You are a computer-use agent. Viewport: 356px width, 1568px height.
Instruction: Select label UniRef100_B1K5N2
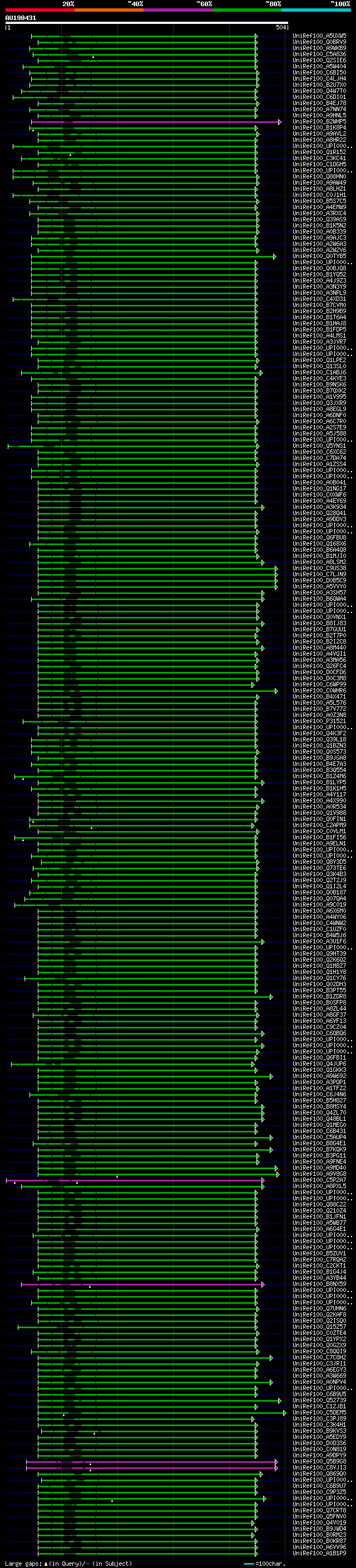(319, 226)
